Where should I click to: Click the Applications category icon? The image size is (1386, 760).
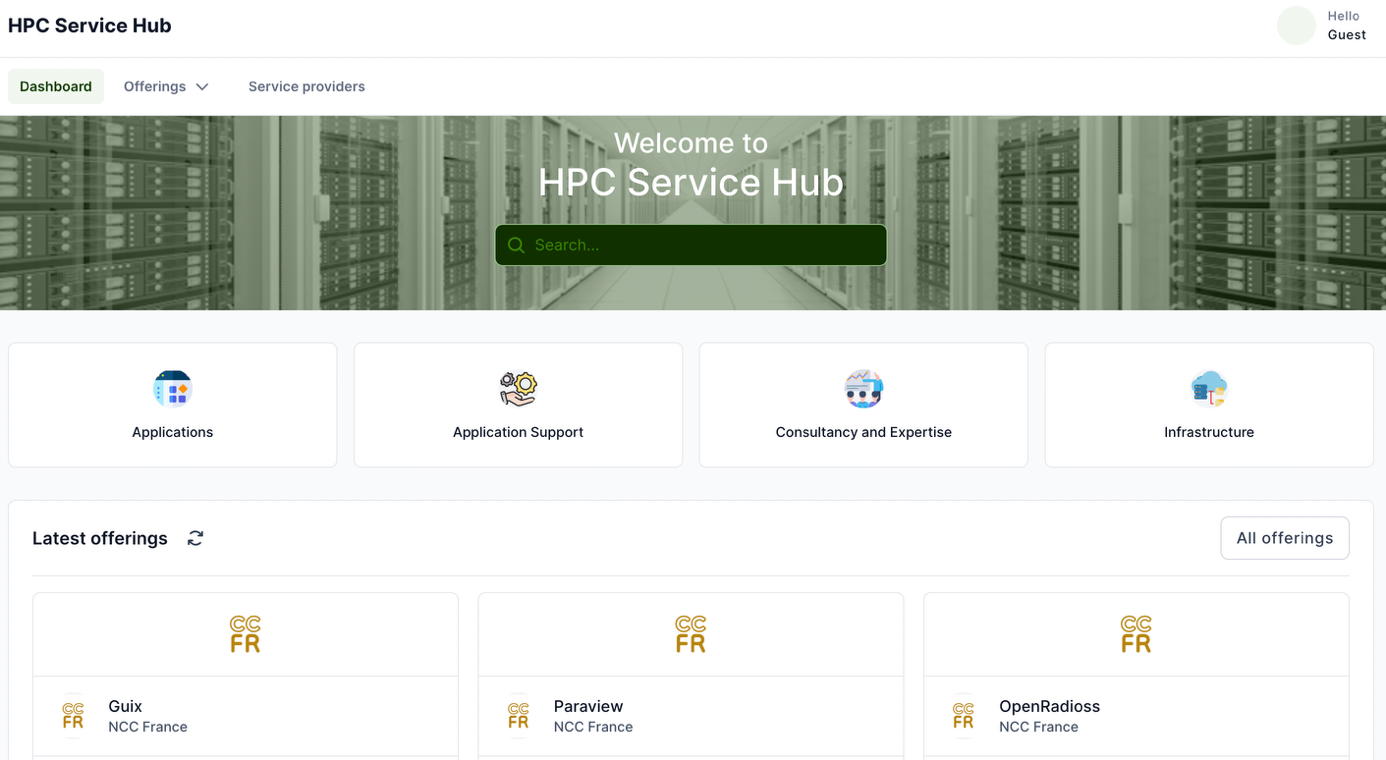coord(172,388)
